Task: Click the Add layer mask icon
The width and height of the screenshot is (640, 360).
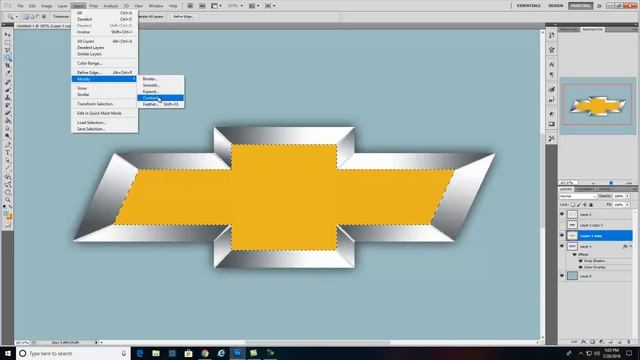Action: [592, 342]
